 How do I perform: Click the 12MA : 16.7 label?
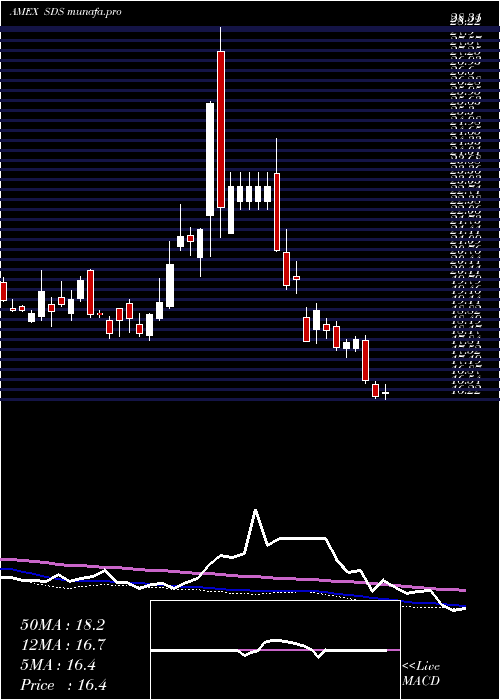(x=62, y=645)
